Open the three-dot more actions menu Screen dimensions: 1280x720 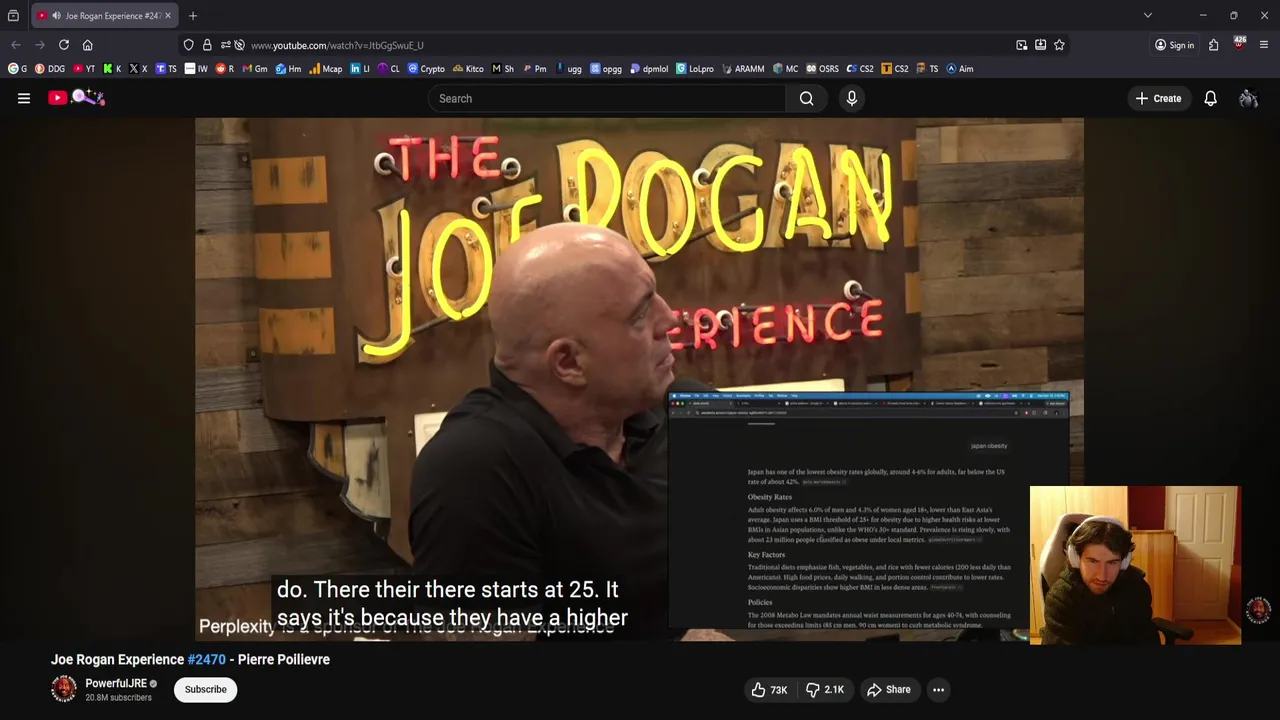pyautogui.click(x=938, y=690)
